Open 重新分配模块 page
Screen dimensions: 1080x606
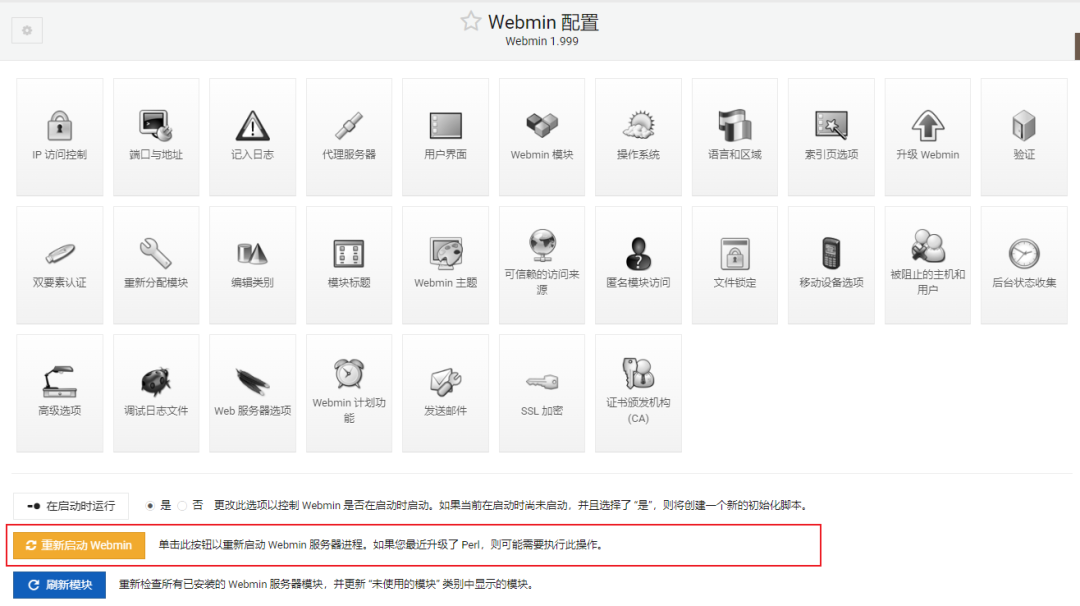156,265
